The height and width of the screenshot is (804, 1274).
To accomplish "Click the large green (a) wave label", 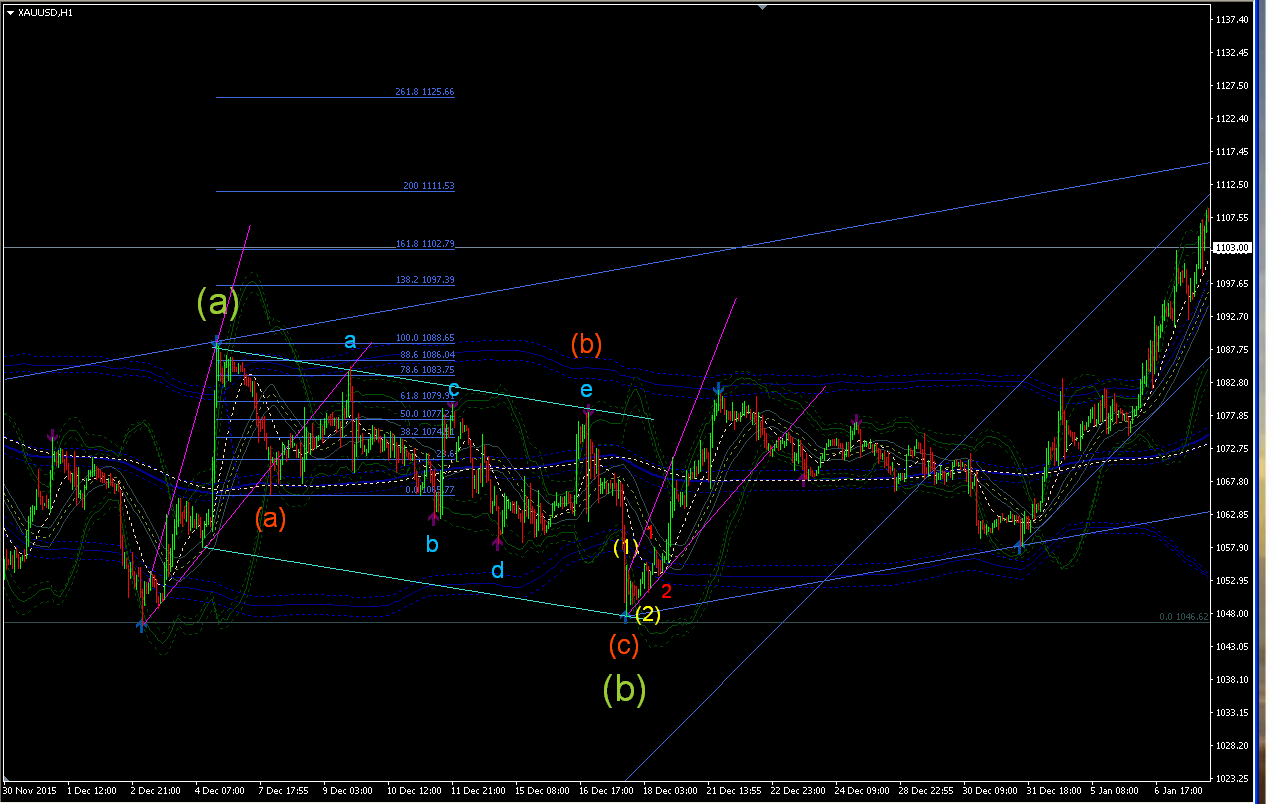I will (x=218, y=302).
